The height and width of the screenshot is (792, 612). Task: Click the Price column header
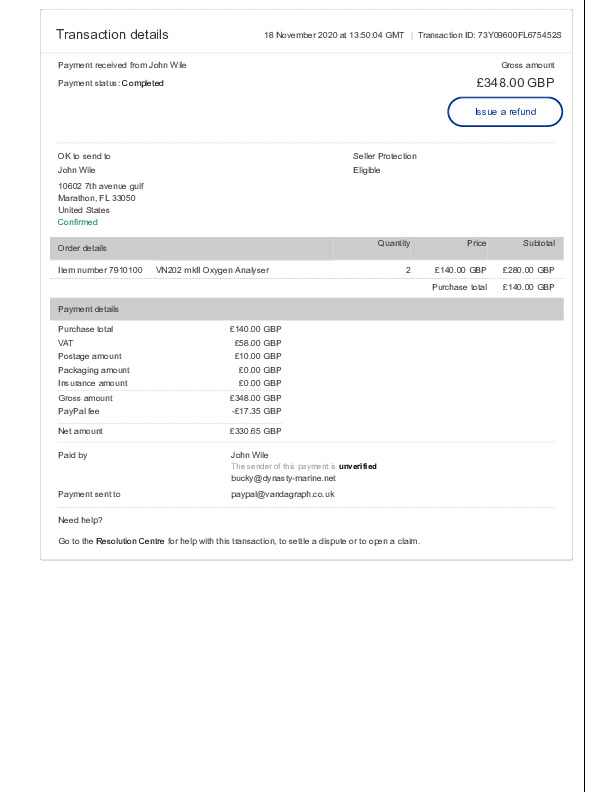pyautogui.click(x=476, y=244)
